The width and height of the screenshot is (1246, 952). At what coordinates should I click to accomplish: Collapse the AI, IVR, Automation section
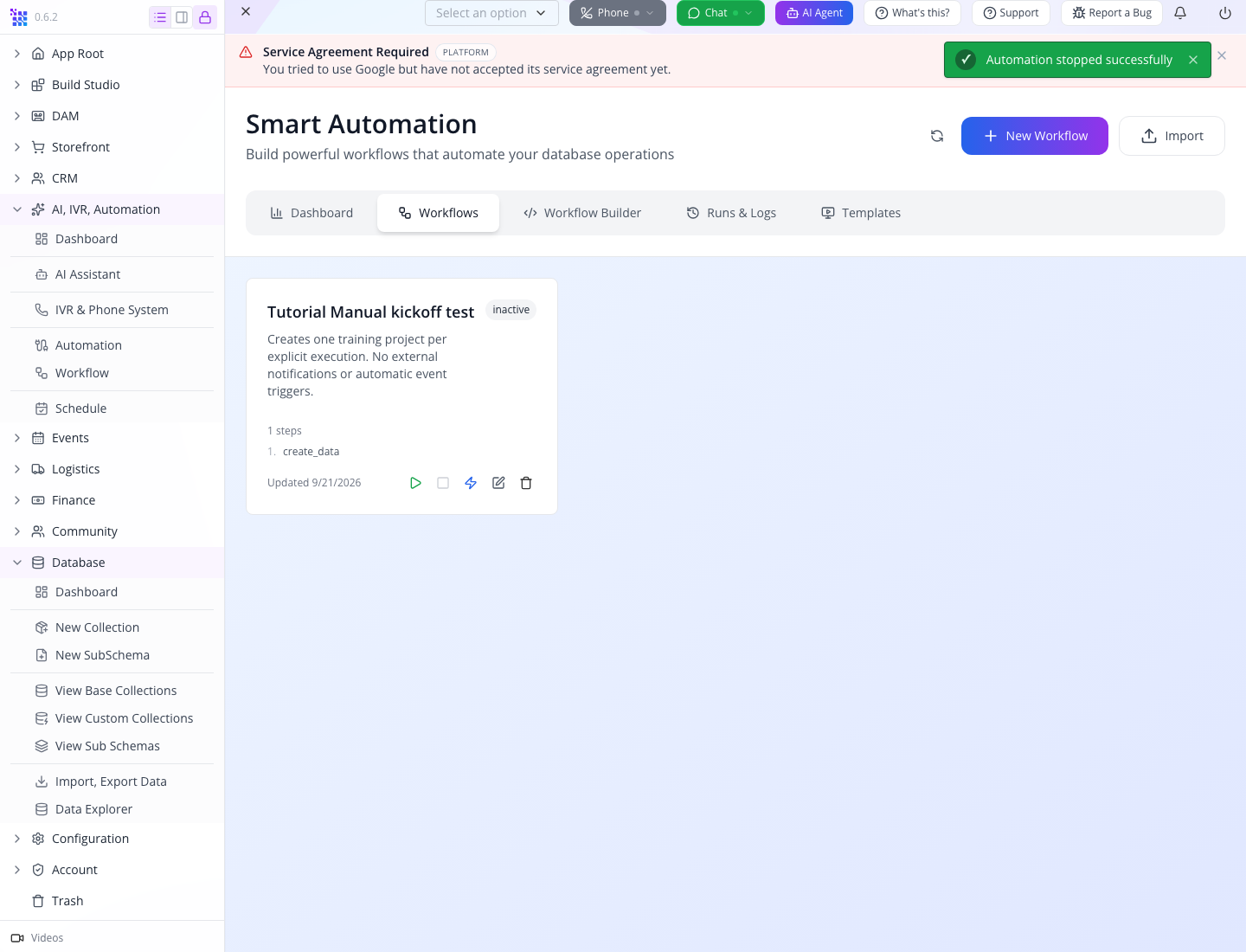coord(17,209)
